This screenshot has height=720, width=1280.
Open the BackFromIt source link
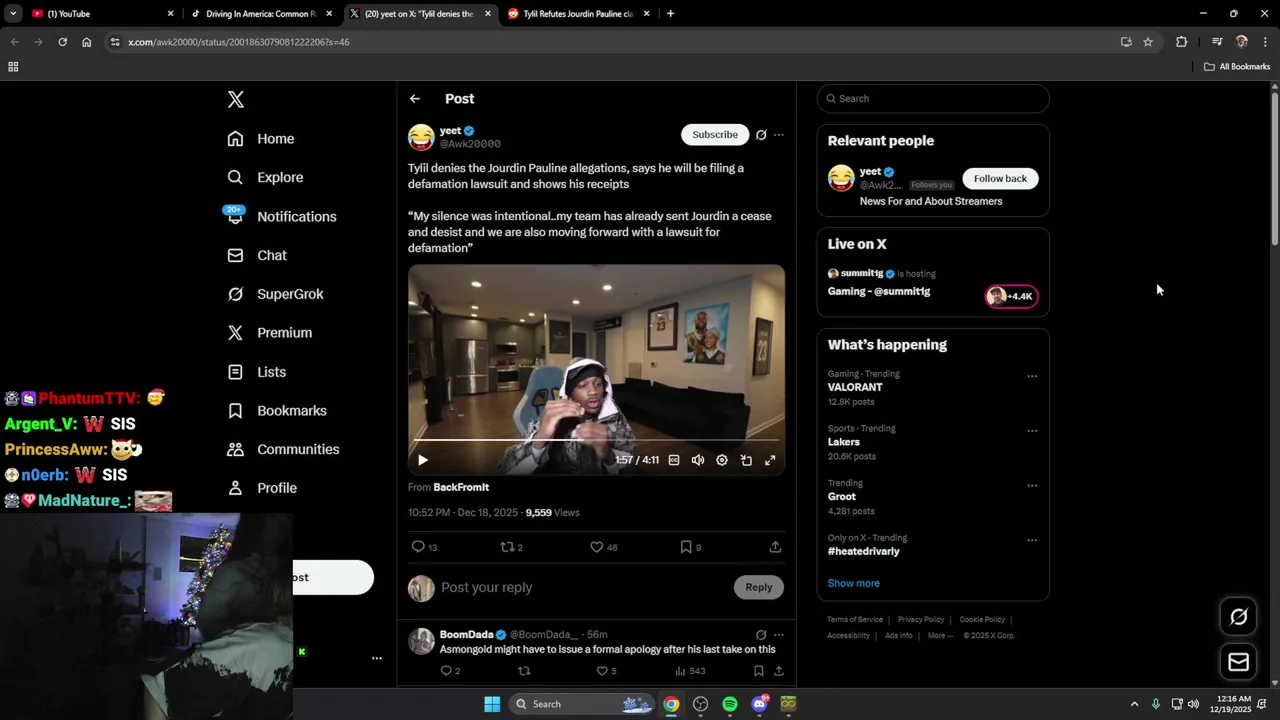[x=461, y=487]
